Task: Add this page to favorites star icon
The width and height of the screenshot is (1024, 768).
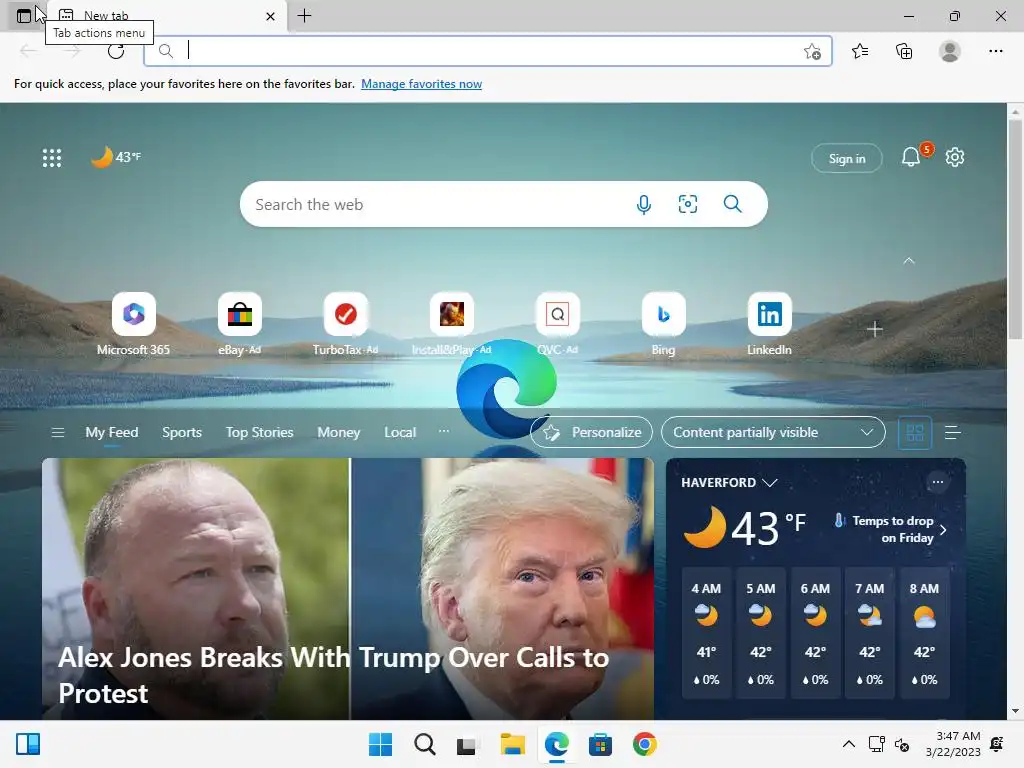Action: coord(812,51)
